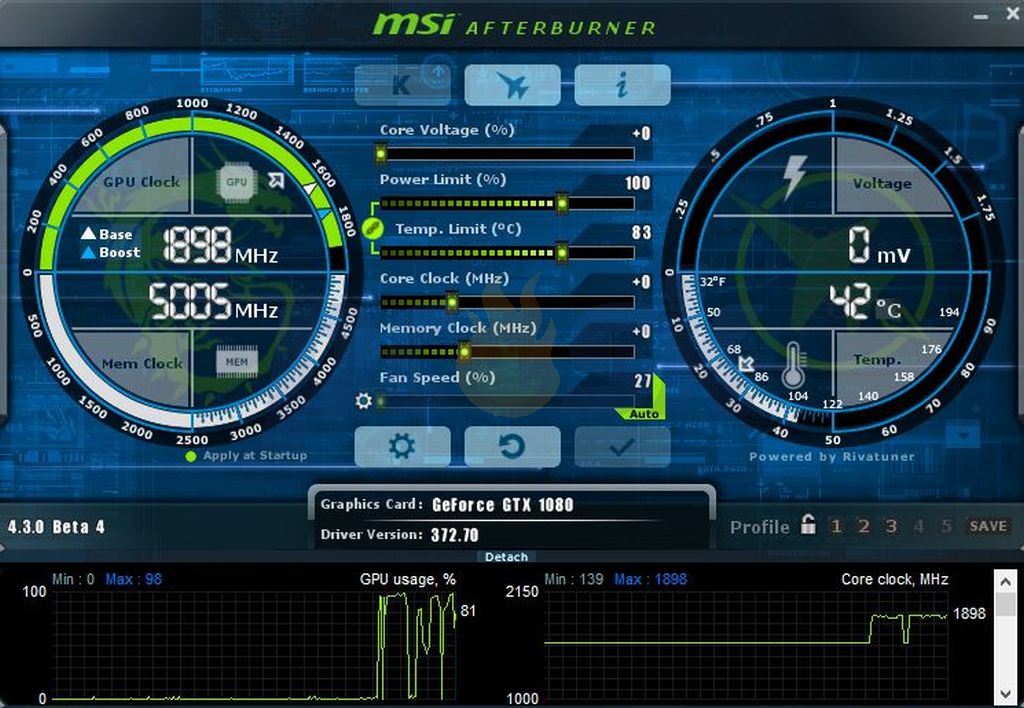Click the 5005 MHz memory clock readout
Image resolution: width=1024 pixels, height=708 pixels.
[214, 302]
